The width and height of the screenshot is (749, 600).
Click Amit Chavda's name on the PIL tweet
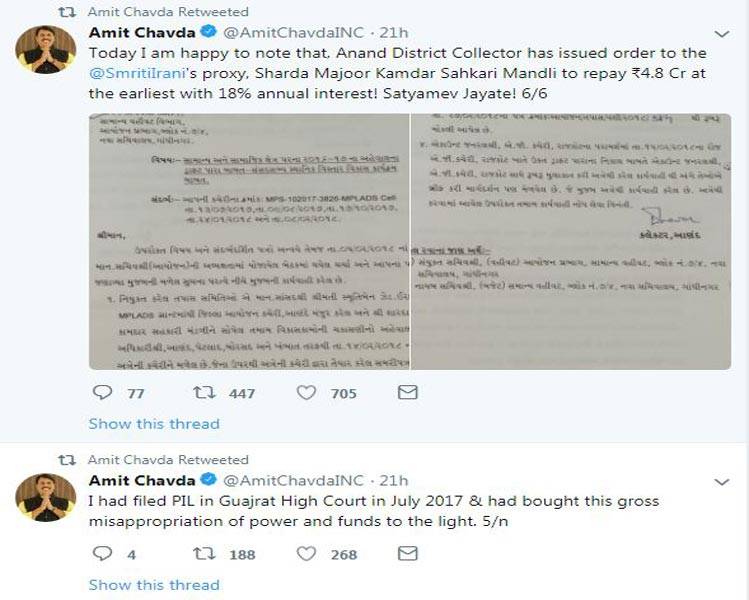pyautogui.click(x=140, y=481)
